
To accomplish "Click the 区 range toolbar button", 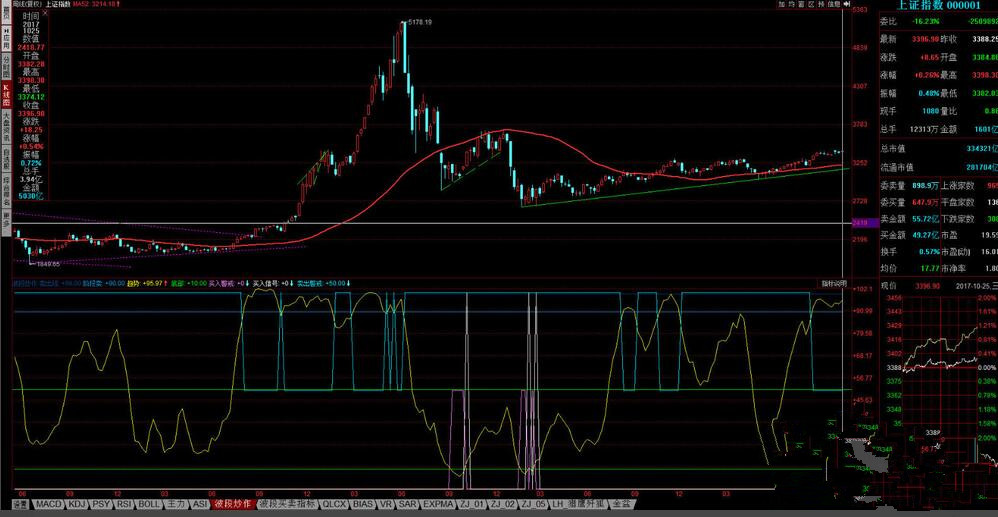I will [x=810, y=4].
